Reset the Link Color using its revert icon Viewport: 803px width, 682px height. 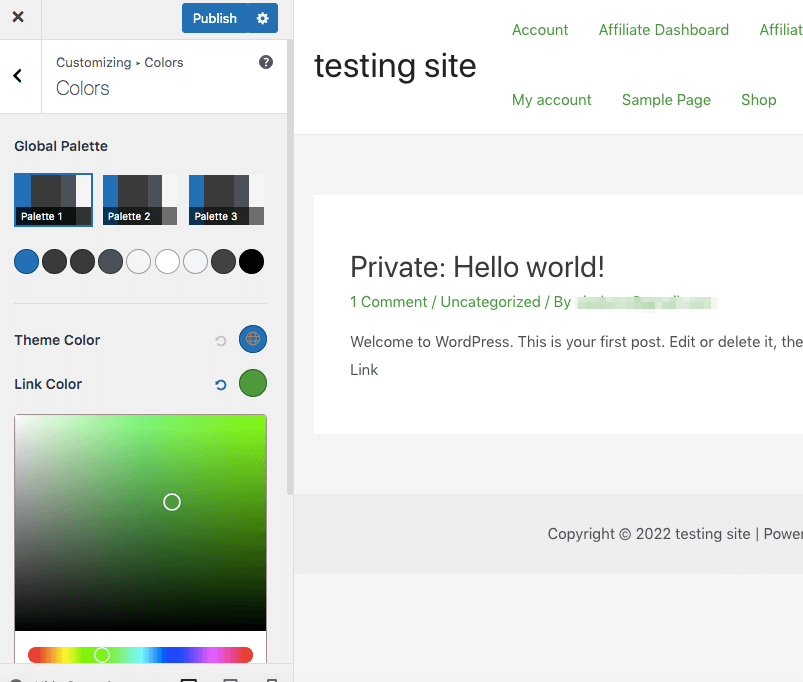click(220, 383)
